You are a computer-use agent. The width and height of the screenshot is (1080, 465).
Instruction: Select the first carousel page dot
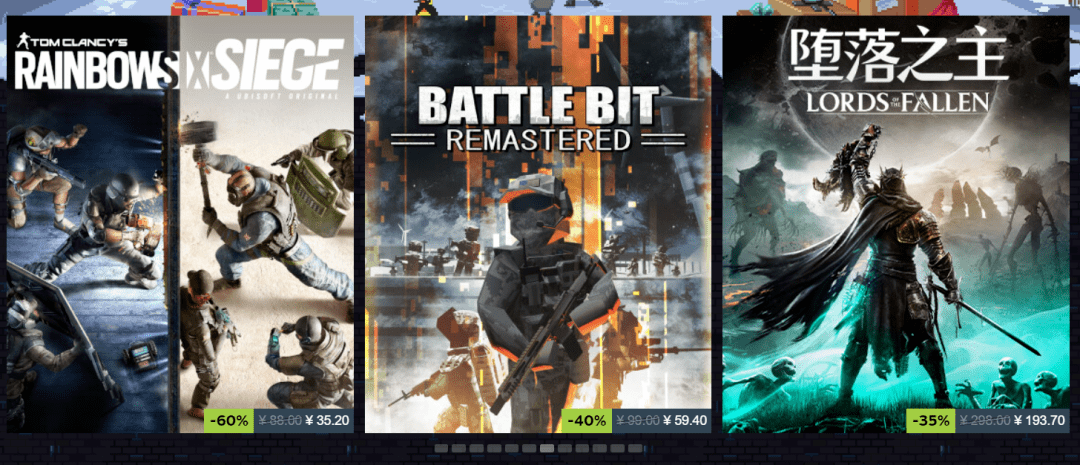click(x=442, y=448)
